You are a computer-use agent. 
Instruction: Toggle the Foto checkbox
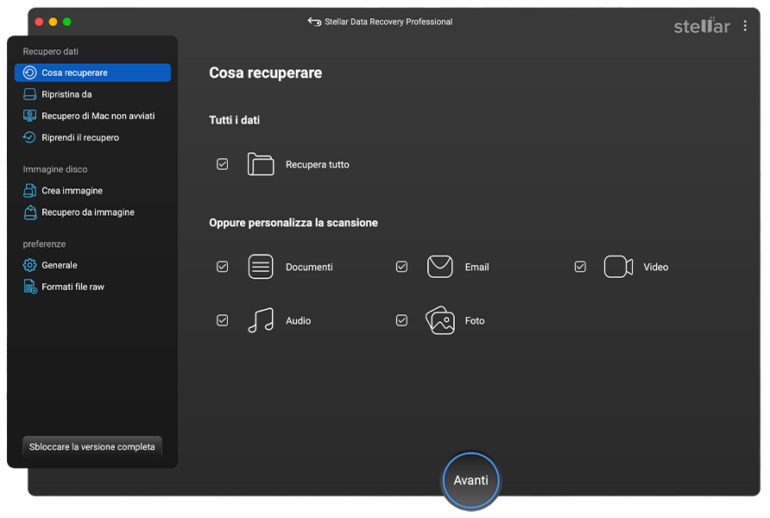coord(402,321)
